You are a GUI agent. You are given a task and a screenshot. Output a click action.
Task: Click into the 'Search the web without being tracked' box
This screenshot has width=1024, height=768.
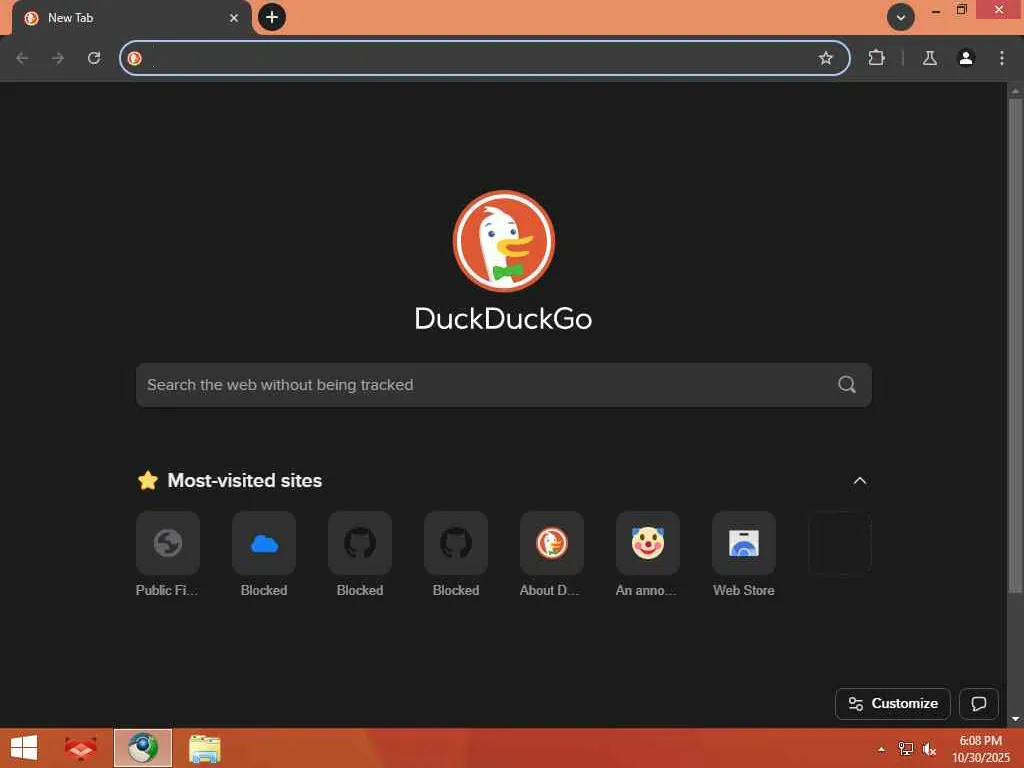tap(504, 385)
